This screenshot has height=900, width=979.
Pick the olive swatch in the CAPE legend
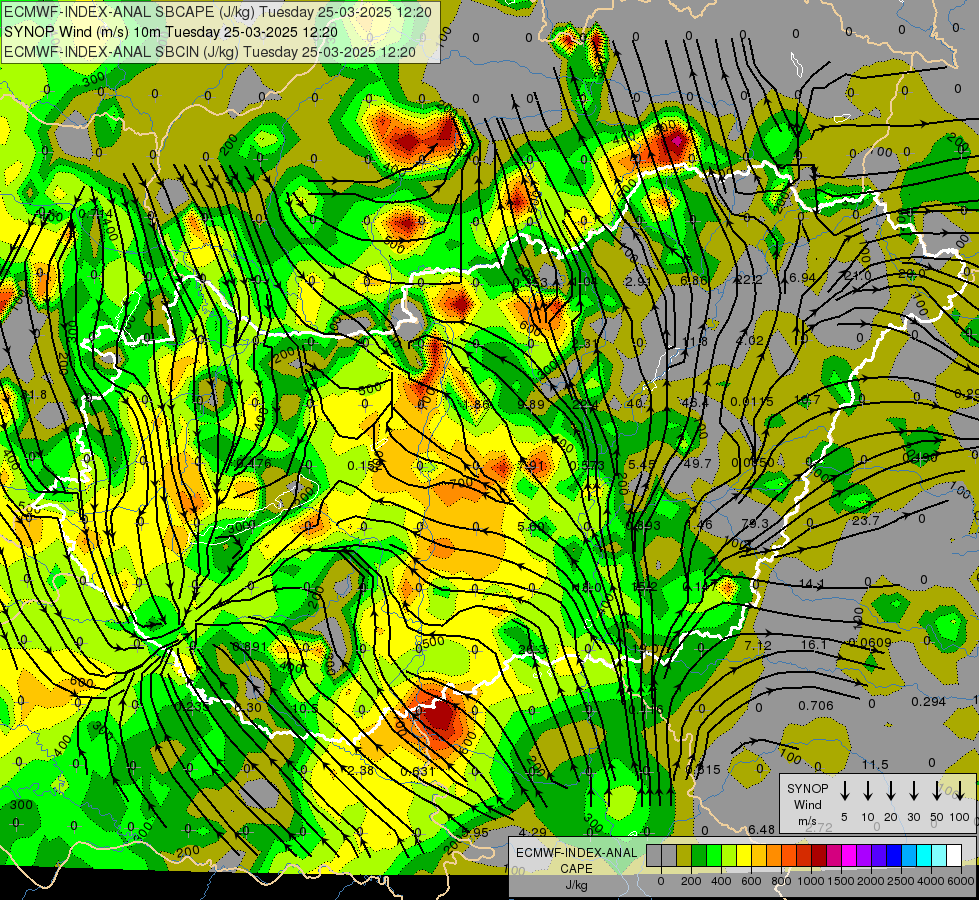pyautogui.click(x=684, y=855)
